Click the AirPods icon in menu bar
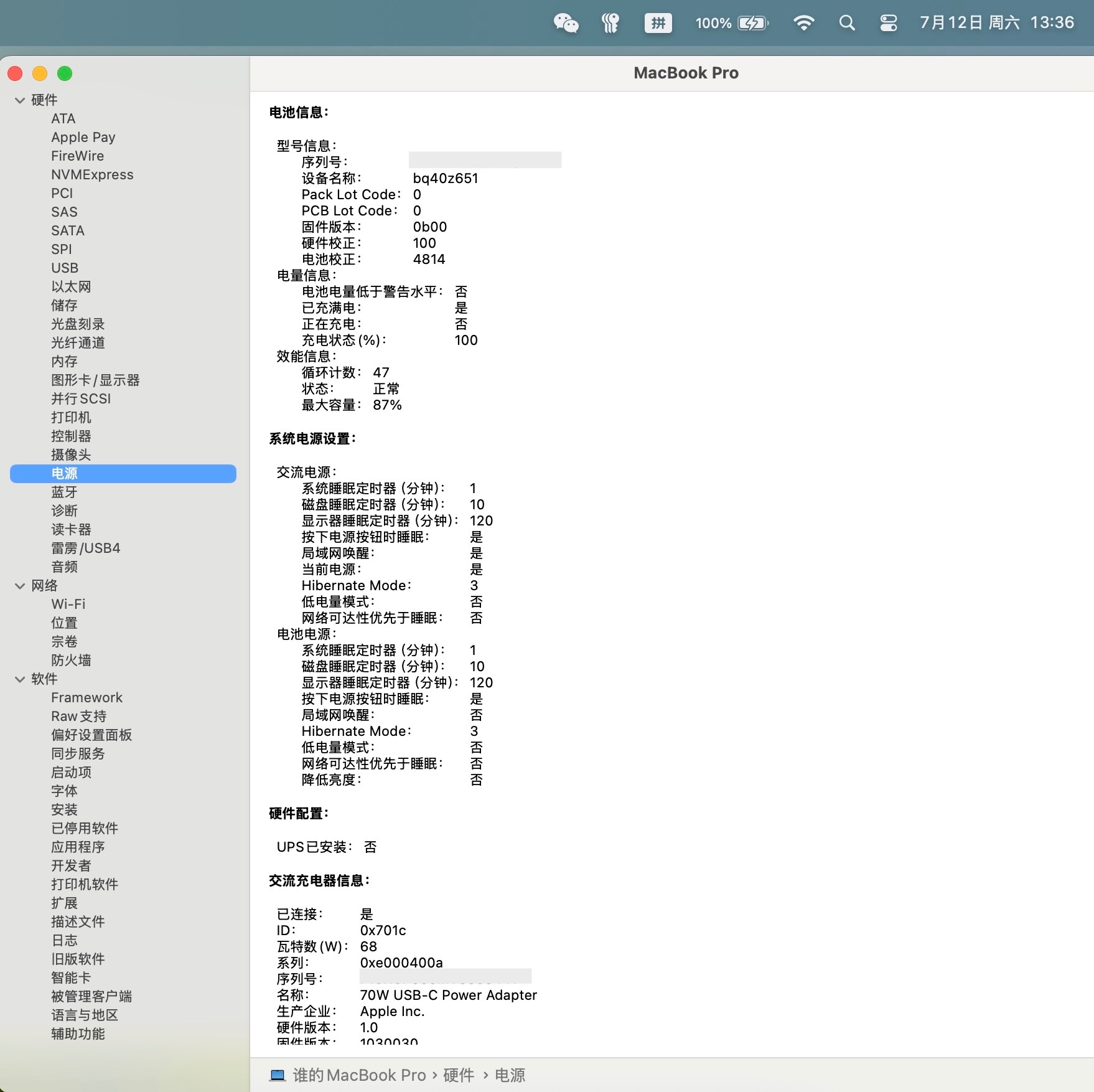Image resolution: width=1094 pixels, height=1092 pixels. [x=610, y=23]
